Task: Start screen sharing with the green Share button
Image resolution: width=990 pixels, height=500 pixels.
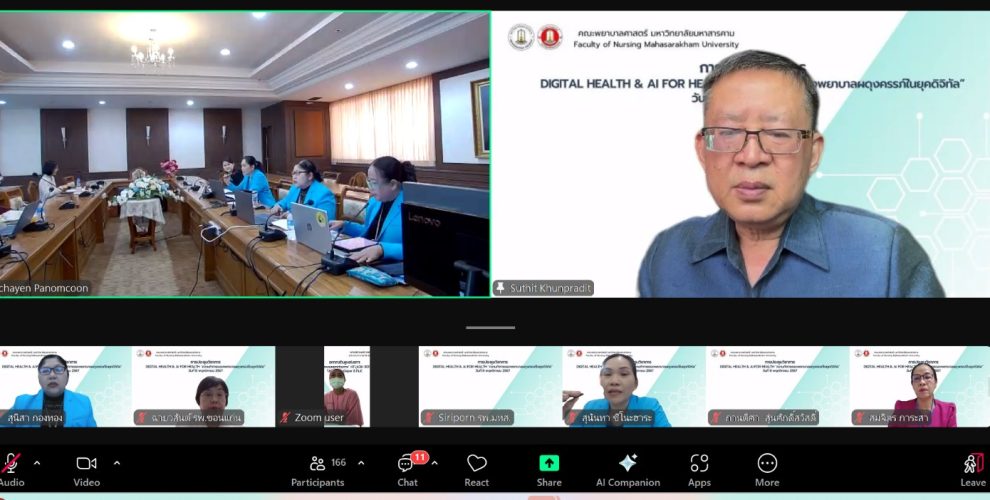Action: click(549, 470)
